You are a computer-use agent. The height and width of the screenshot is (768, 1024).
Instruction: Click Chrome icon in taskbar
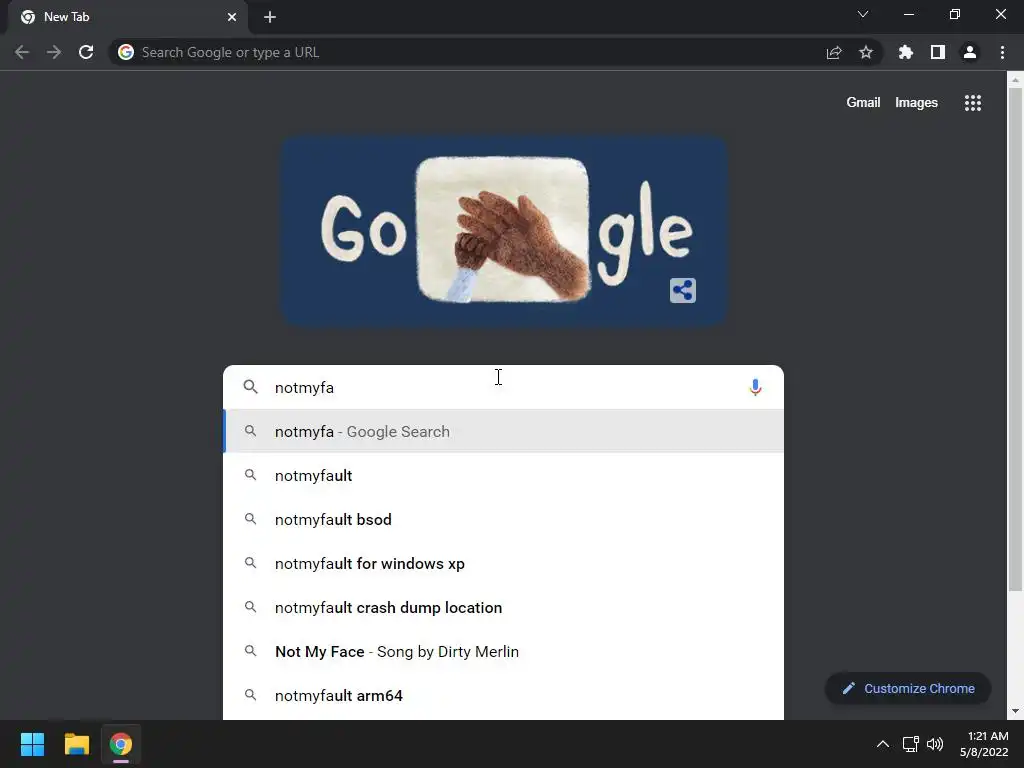pyautogui.click(x=121, y=744)
